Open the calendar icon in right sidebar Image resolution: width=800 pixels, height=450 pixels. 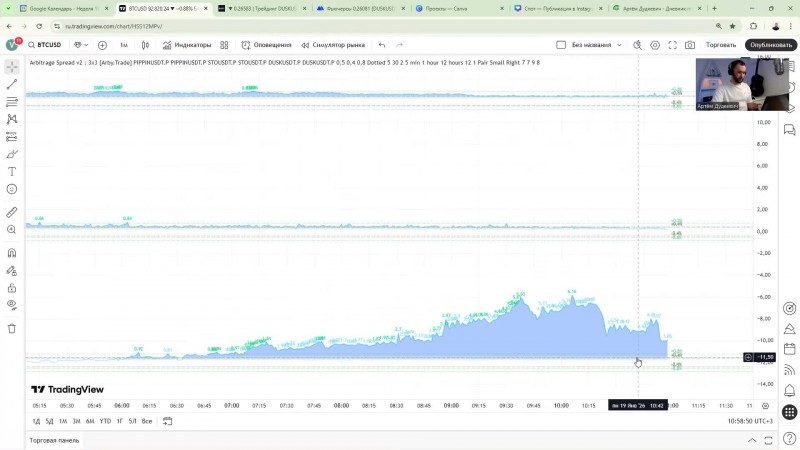789,349
